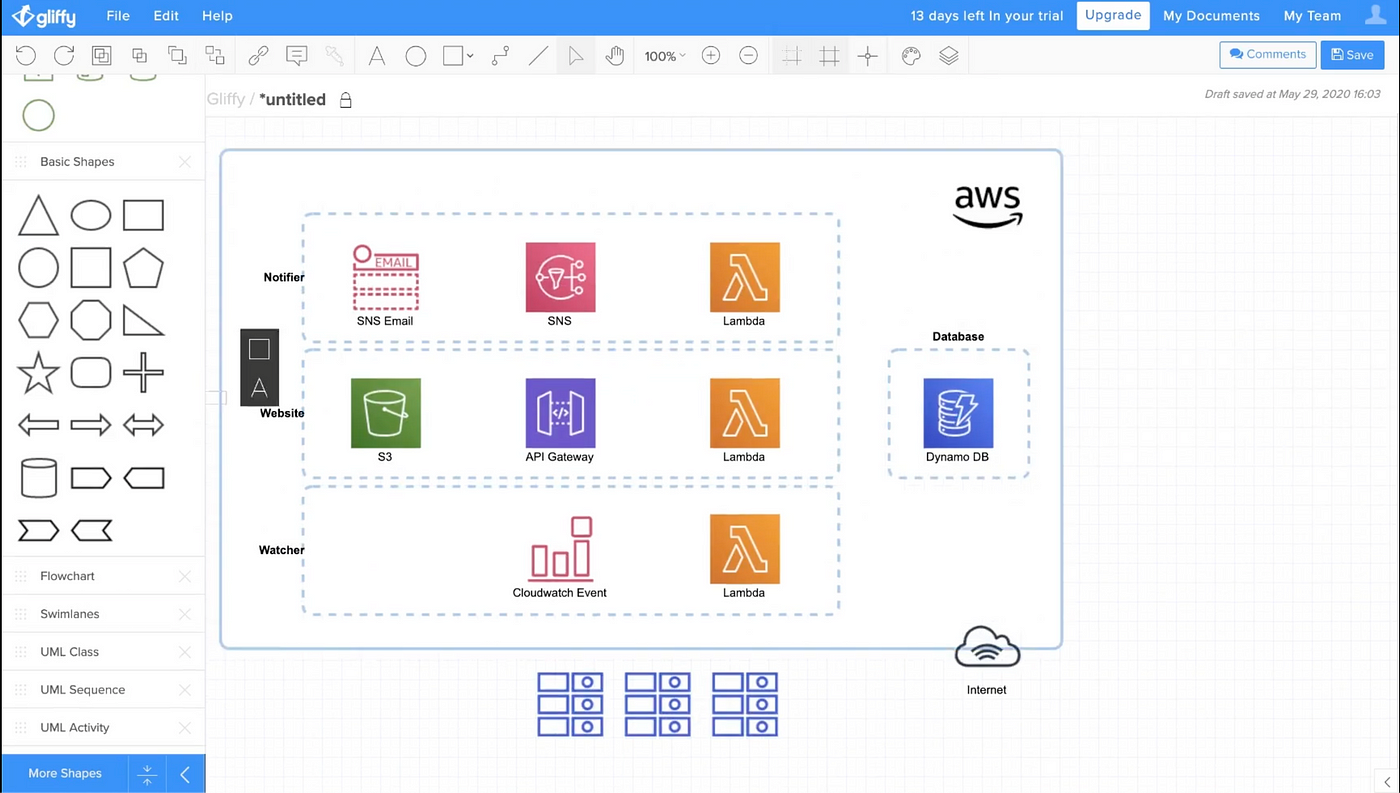Pick the cross plus shape

143,373
